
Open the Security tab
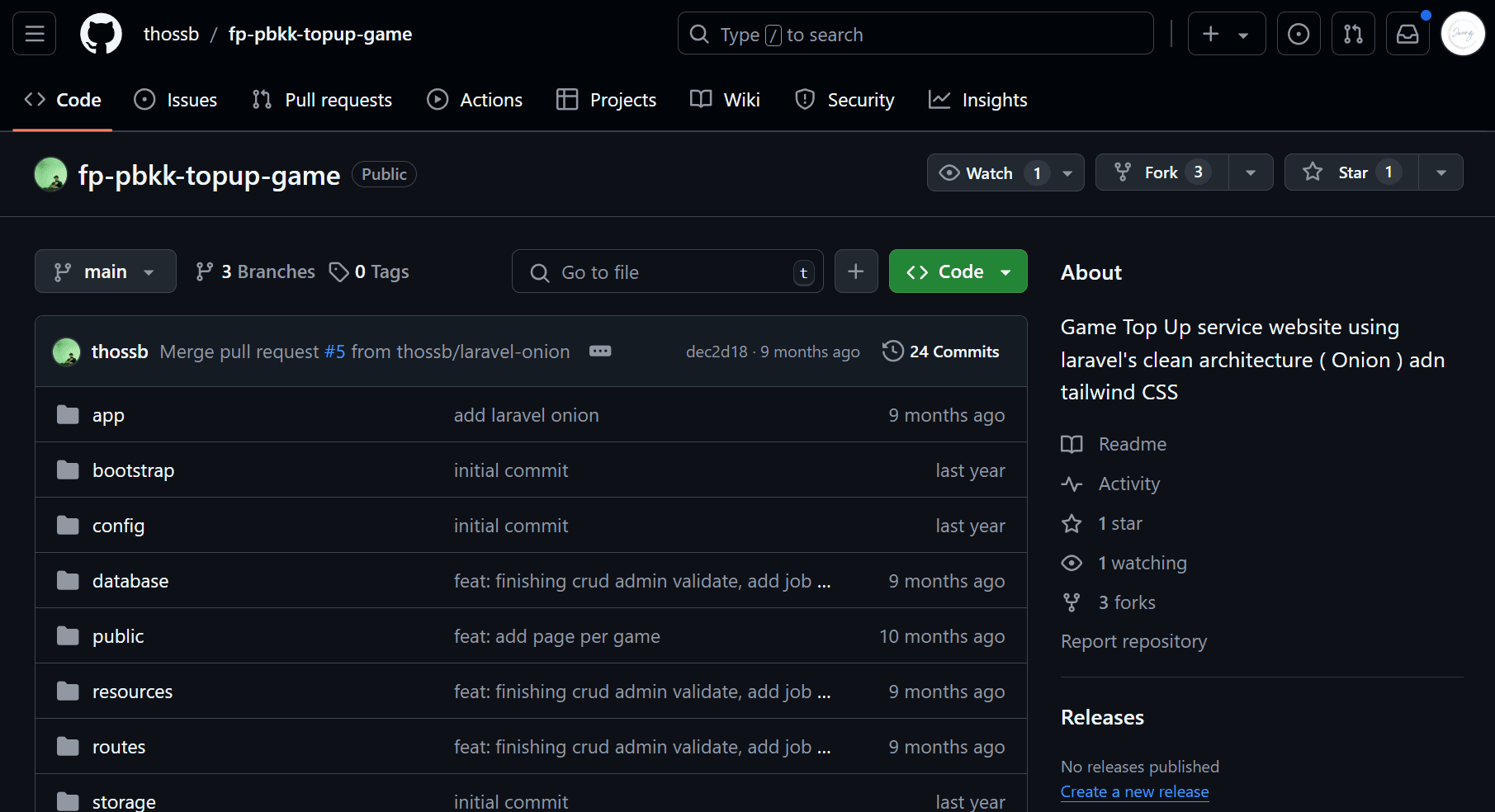(844, 100)
